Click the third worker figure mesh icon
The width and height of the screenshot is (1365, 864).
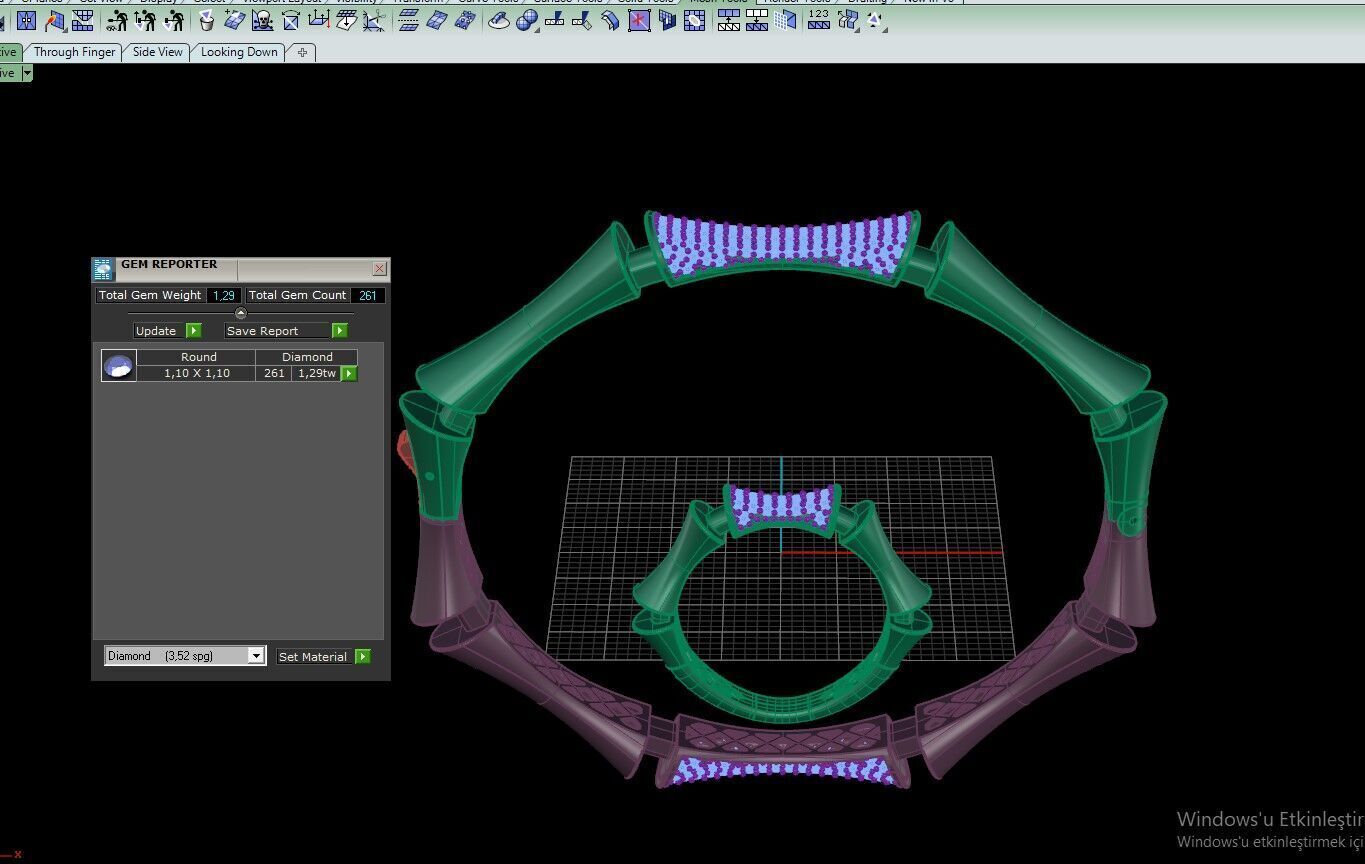tap(173, 20)
